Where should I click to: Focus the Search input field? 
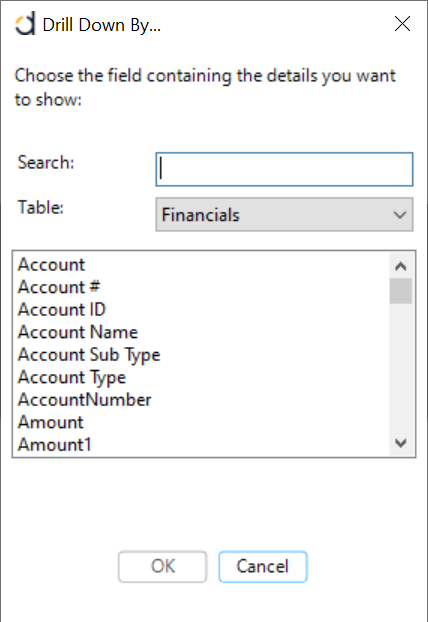284,169
